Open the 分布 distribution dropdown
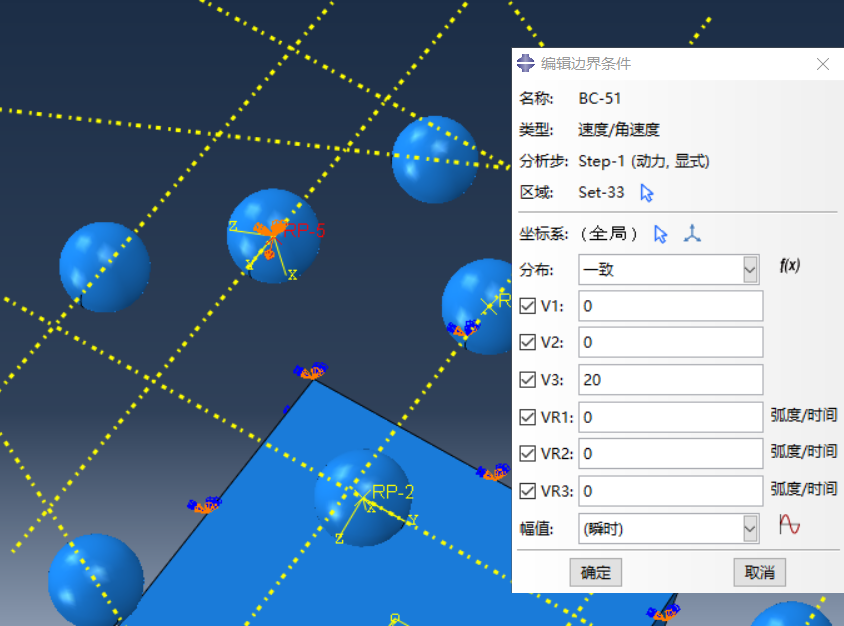The width and height of the screenshot is (844, 626). pos(669,269)
